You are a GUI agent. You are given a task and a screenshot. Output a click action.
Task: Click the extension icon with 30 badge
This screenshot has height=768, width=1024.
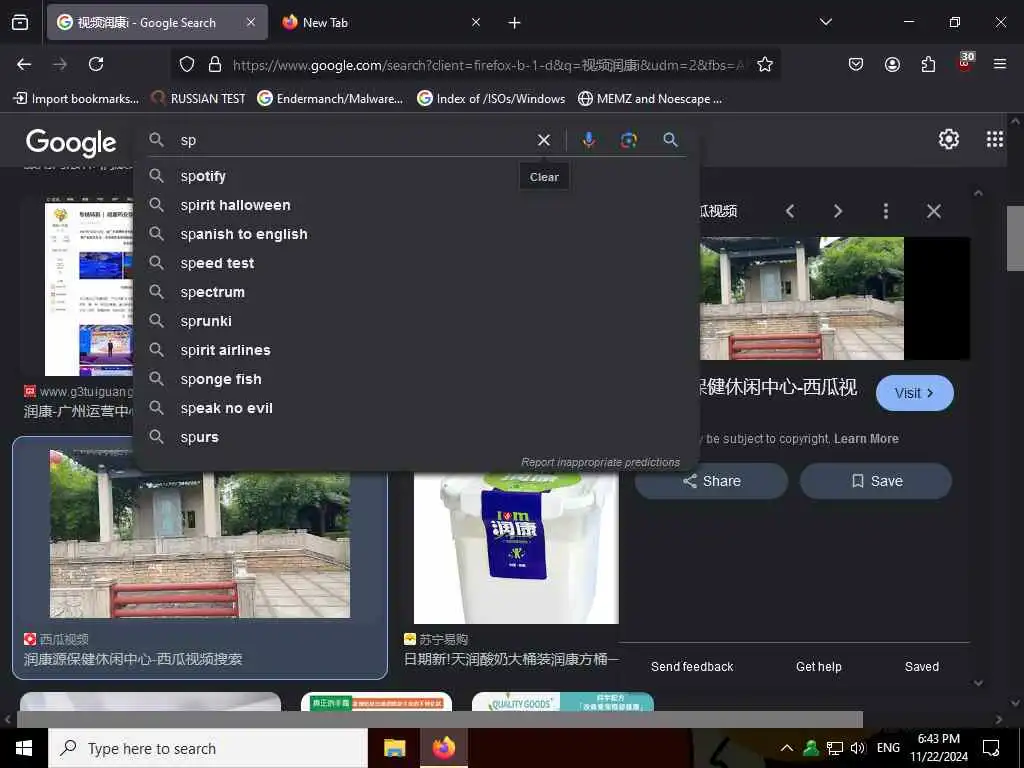pyautogui.click(x=965, y=63)
